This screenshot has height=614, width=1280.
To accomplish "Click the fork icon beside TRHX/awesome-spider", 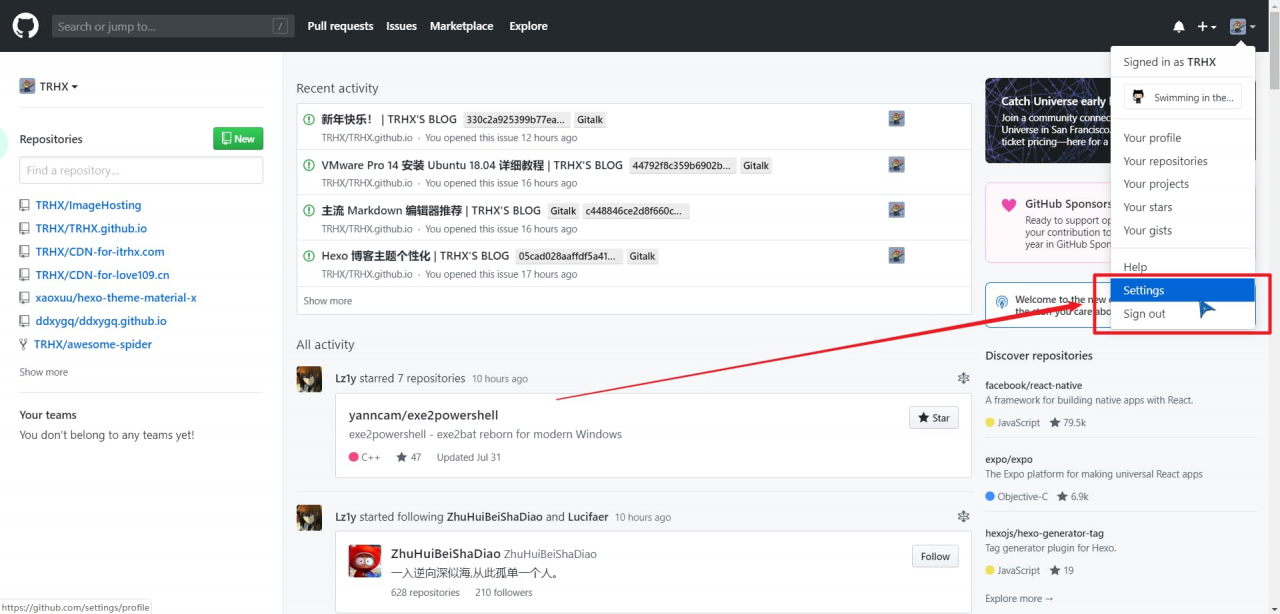I will [24, 344].
